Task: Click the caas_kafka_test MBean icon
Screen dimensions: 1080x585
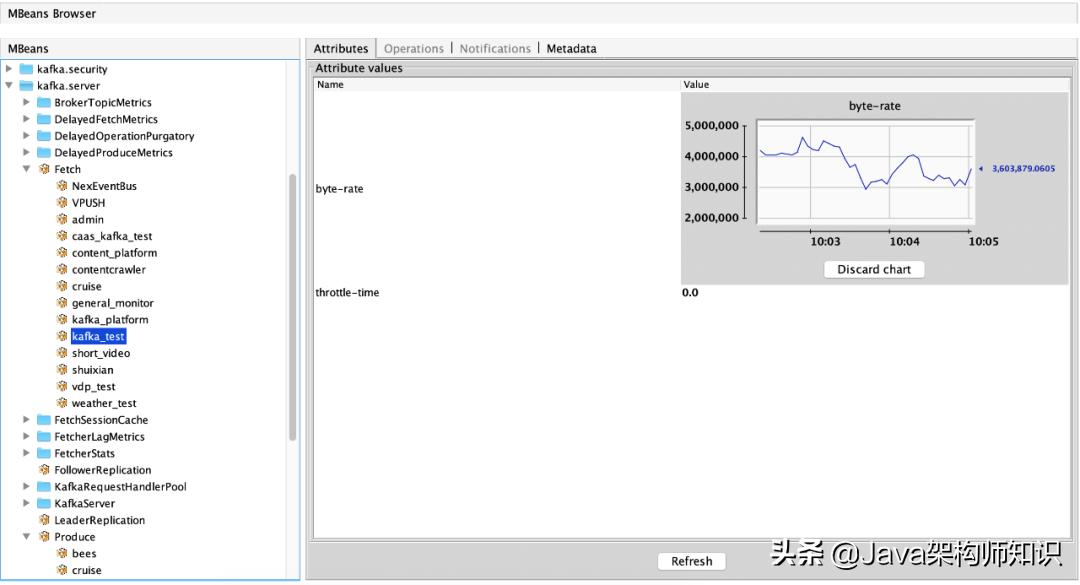Action: pos(62,236)
